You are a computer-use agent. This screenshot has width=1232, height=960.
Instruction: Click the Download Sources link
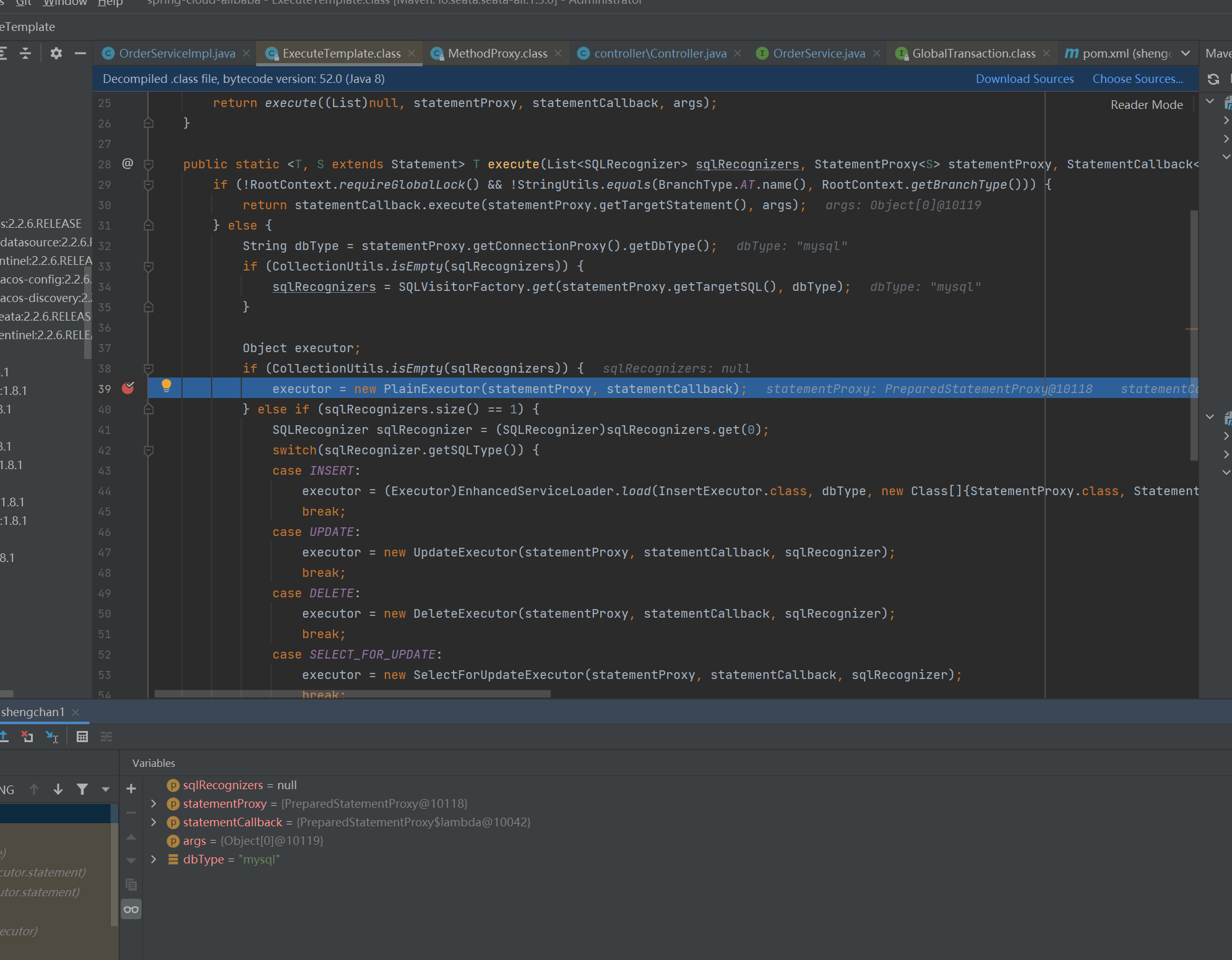click(x=1025, y=79)
